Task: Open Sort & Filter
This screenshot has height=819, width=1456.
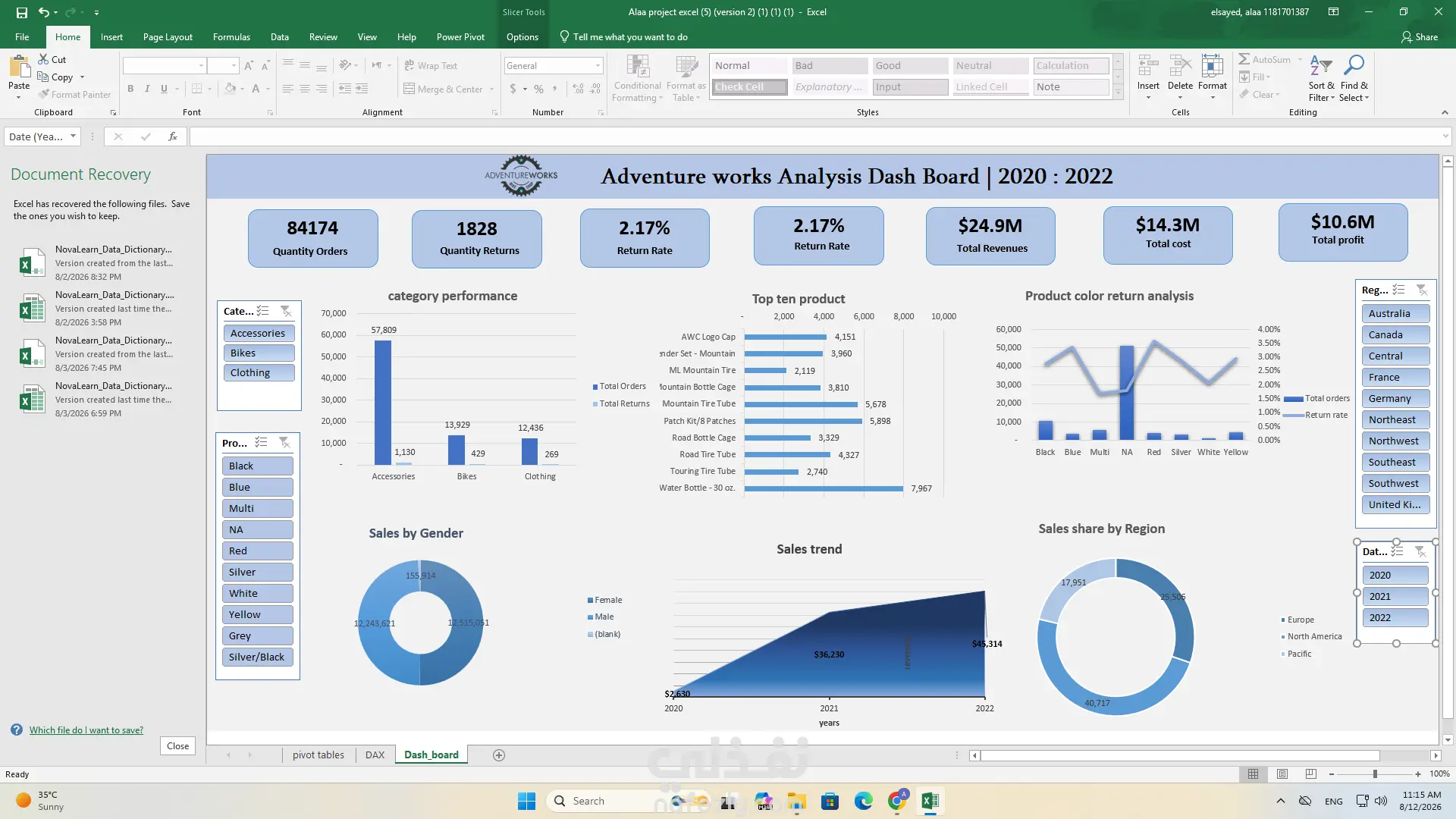Action: 1321,78
